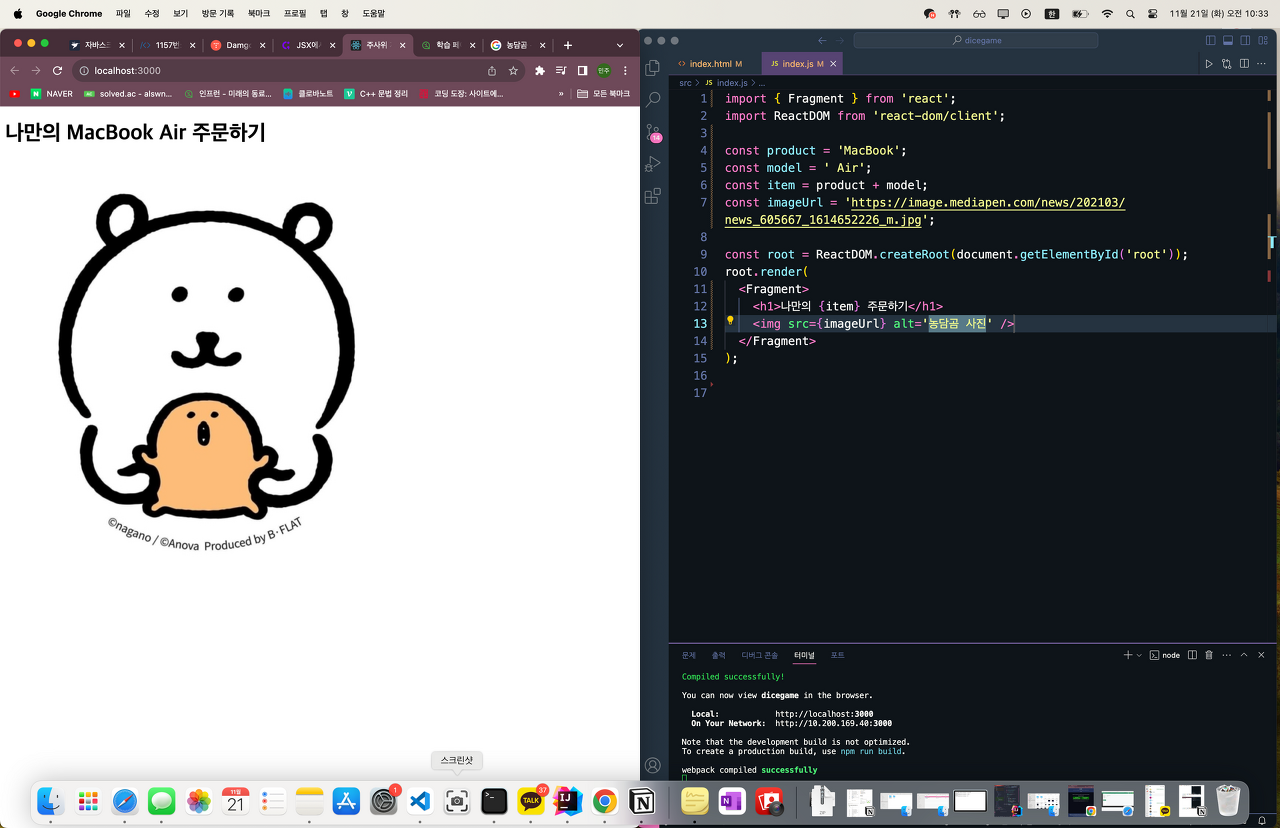Go back using VS Code navigation arrow
The width and height of the screenshot is (1280, 828).
coord(822,41)
